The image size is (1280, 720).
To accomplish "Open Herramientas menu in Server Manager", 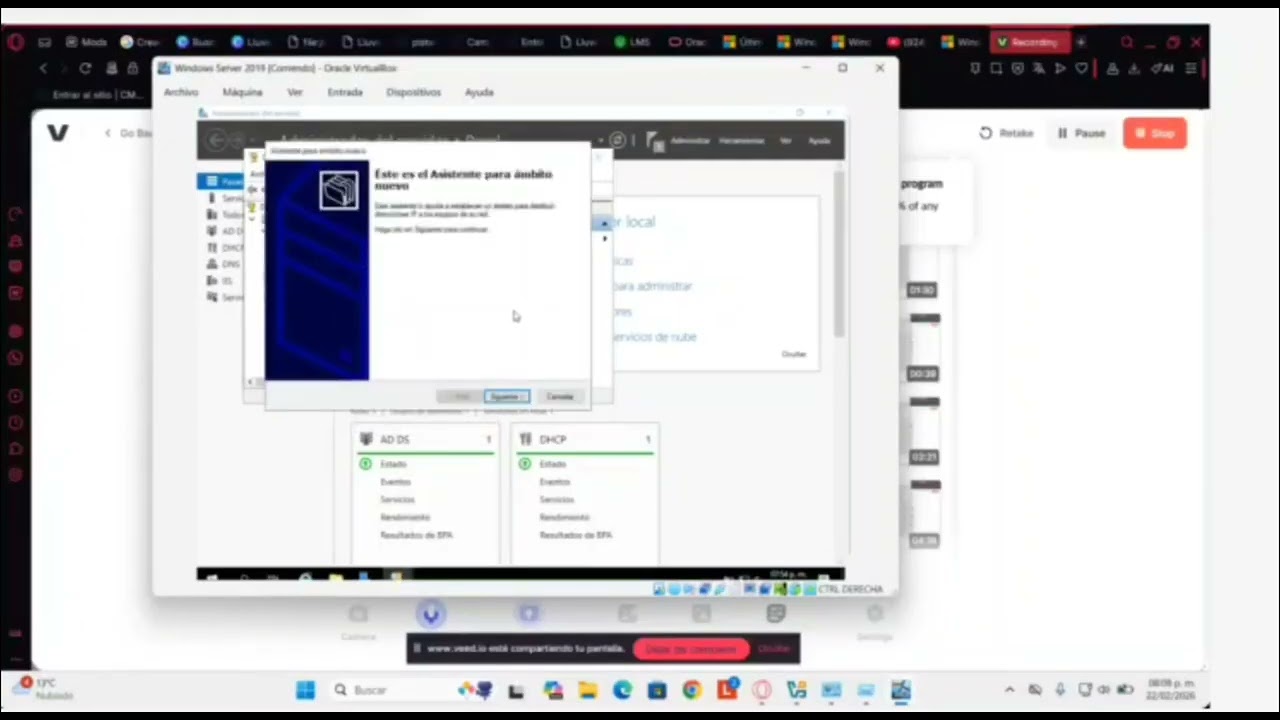I will point(742,141).
